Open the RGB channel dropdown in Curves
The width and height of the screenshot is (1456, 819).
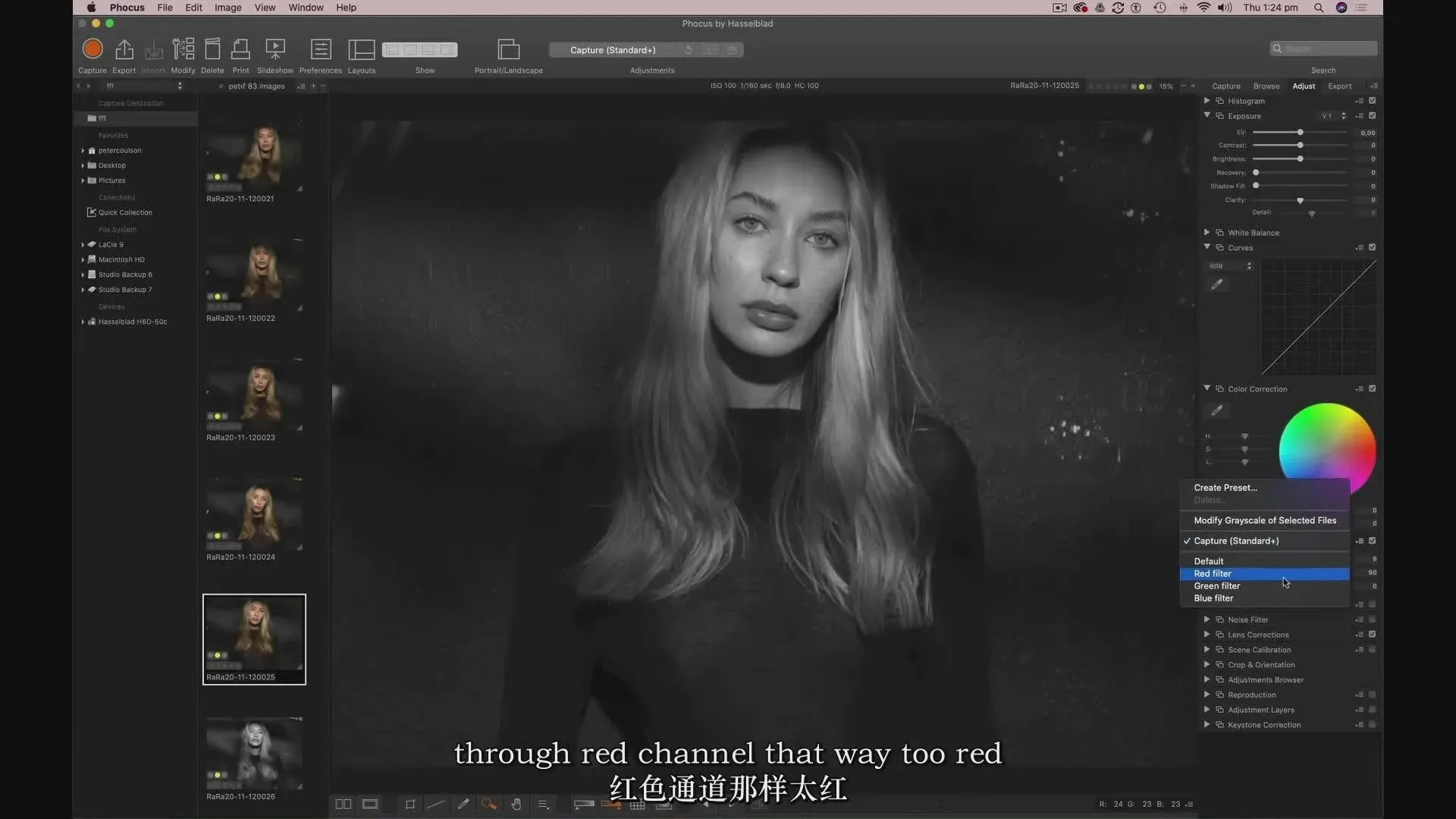(1230, 266)
